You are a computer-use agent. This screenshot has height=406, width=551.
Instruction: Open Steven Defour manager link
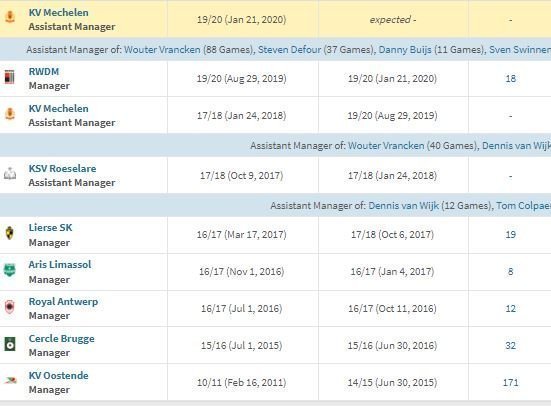pos(290,50)
